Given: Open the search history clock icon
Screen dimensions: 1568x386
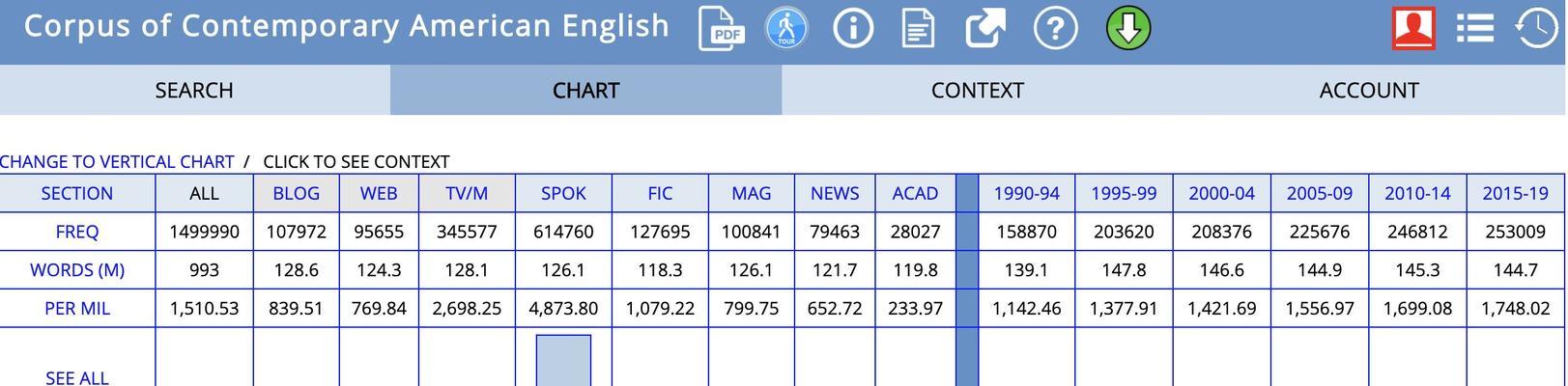Looking at the screenshot, I should pyautogui.click(x=1536, y=28).
